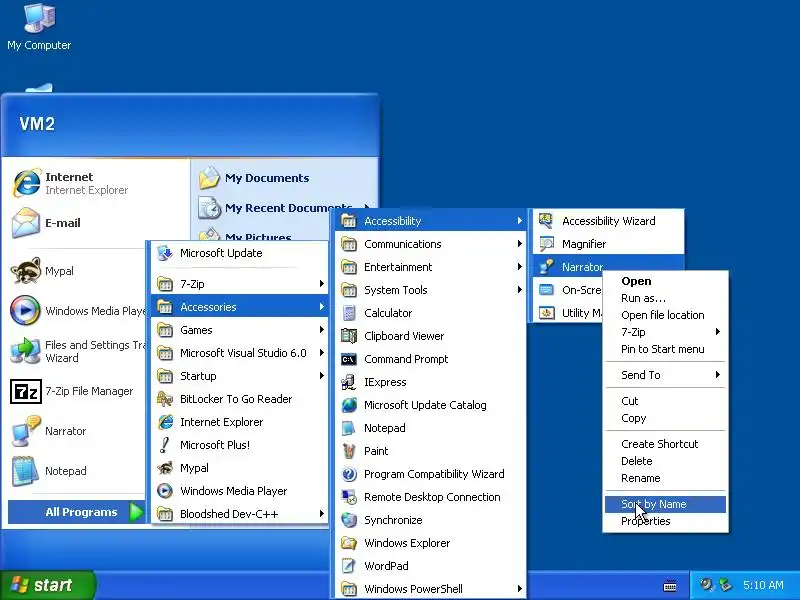Choose Run as... from the context menu
Screen dimensions: 800x600
pyautogui.click(x=665, y=298)
